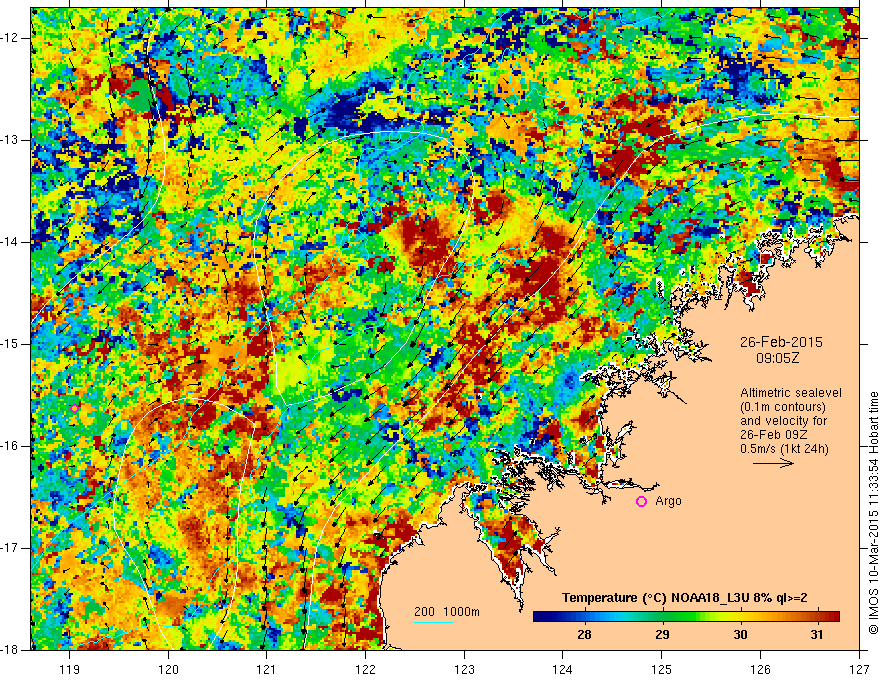Click the '29' color bar tick label

pos(662,635)
